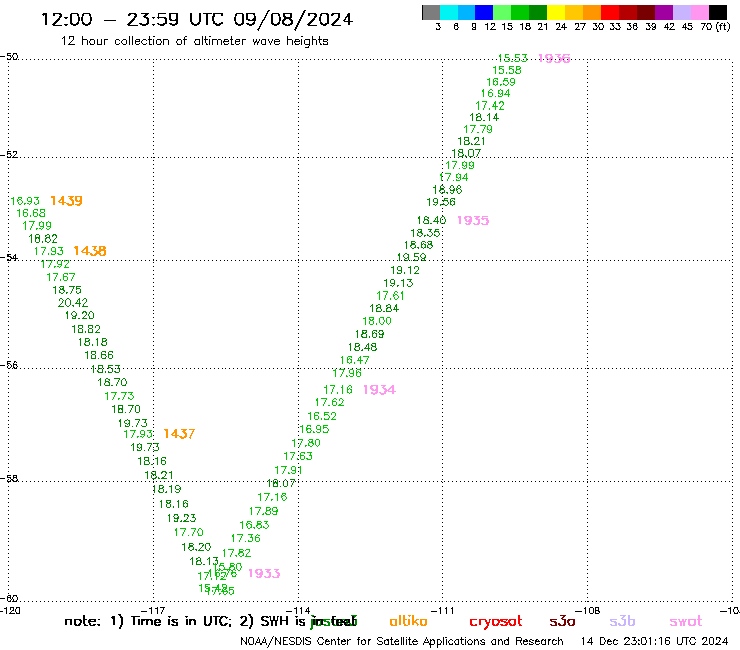Click the pink 1935 time label
Viewport: 740px width, 650px height.
pos(473,220)
